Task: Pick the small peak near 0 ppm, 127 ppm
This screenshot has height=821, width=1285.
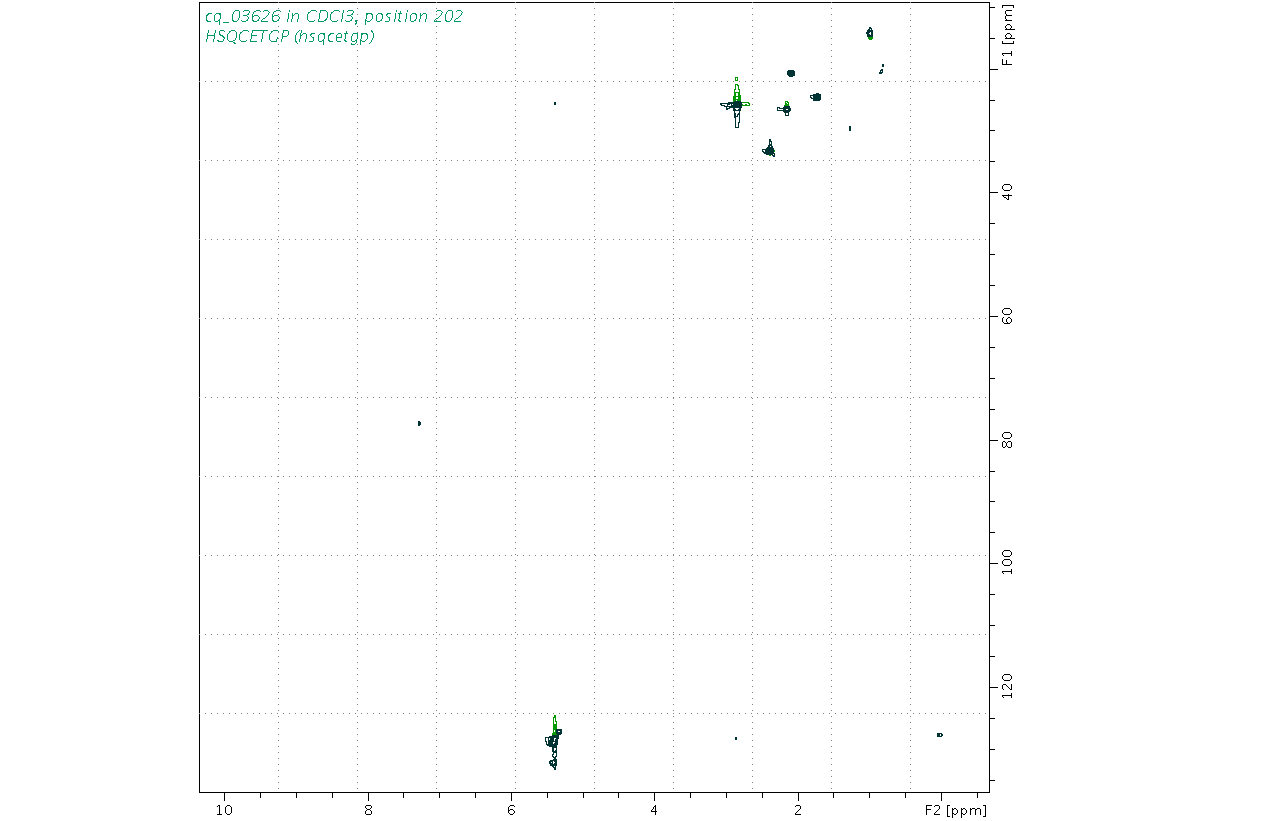Action: 940,735
